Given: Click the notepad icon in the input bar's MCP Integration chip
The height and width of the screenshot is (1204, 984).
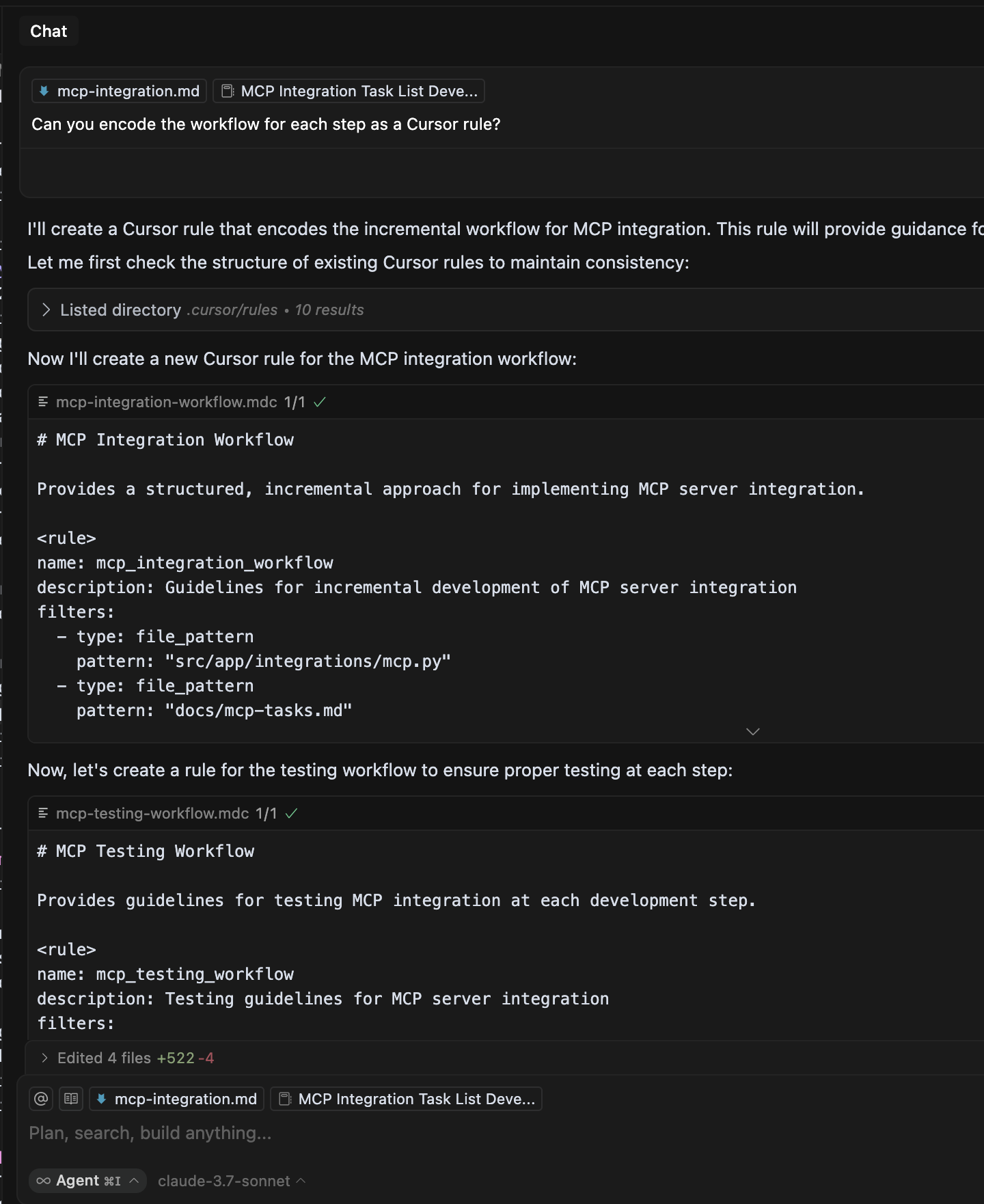Looking at the screenshot, I should point(285,1099).
